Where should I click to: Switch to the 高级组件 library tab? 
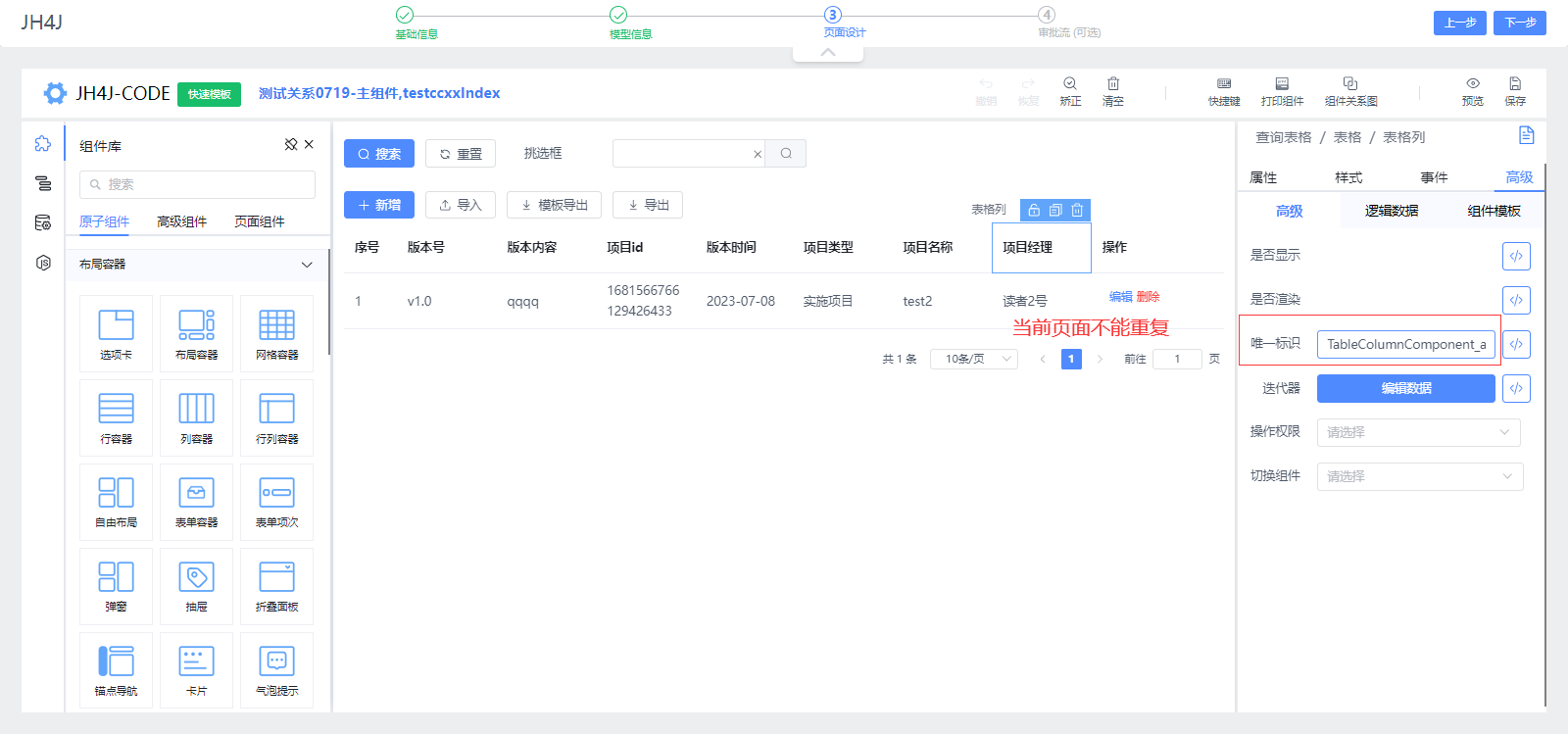(x=182, y=221)
